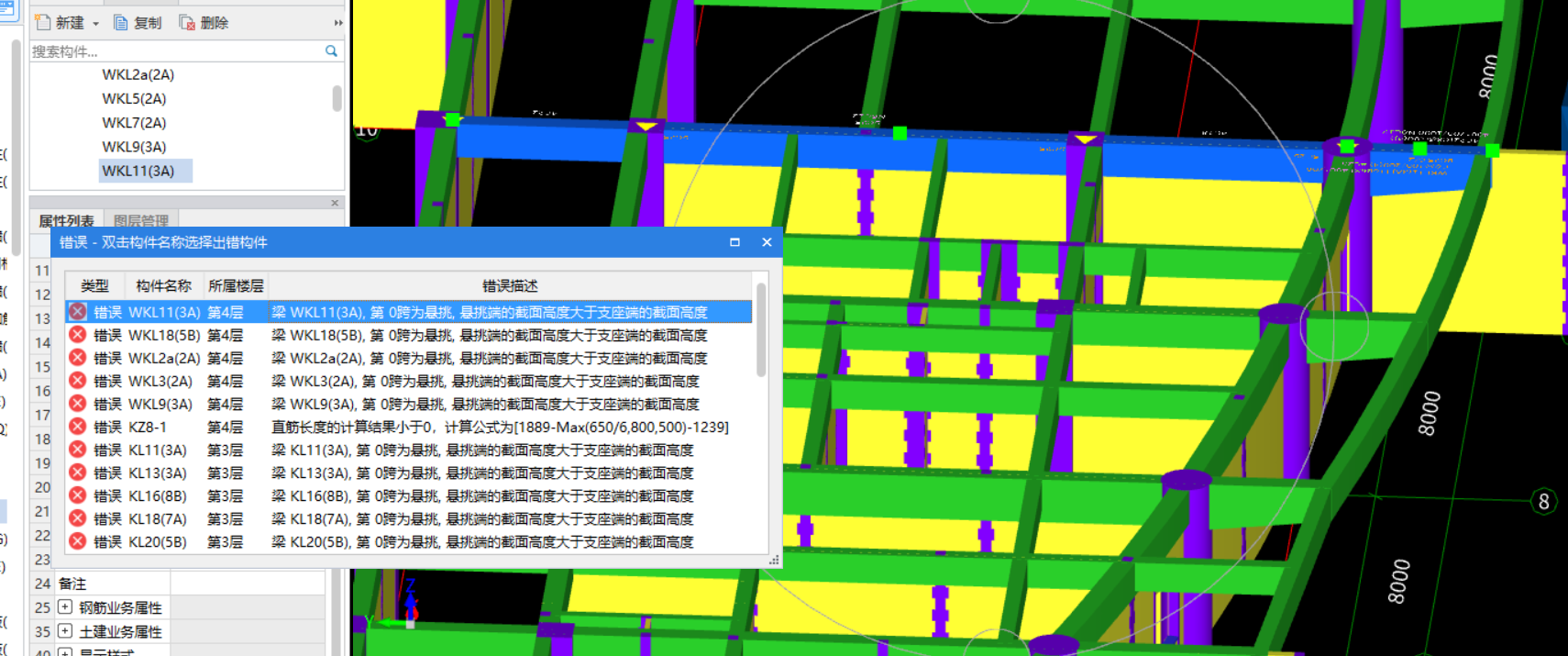Select WKL2a(2A) name in error list

(164, 359)
